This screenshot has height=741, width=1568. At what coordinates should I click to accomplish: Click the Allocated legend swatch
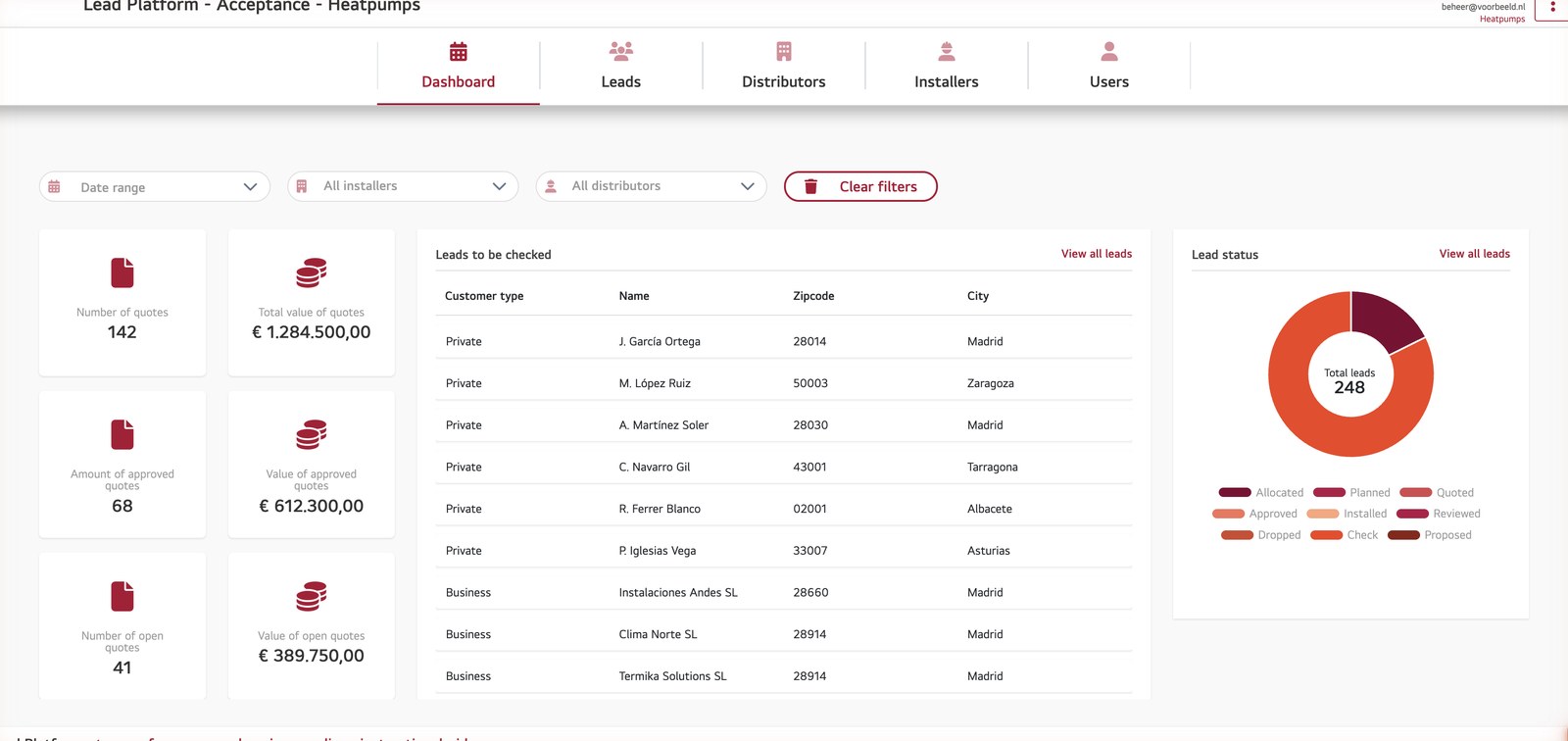pyautogui.click(x=1235, y=492)
